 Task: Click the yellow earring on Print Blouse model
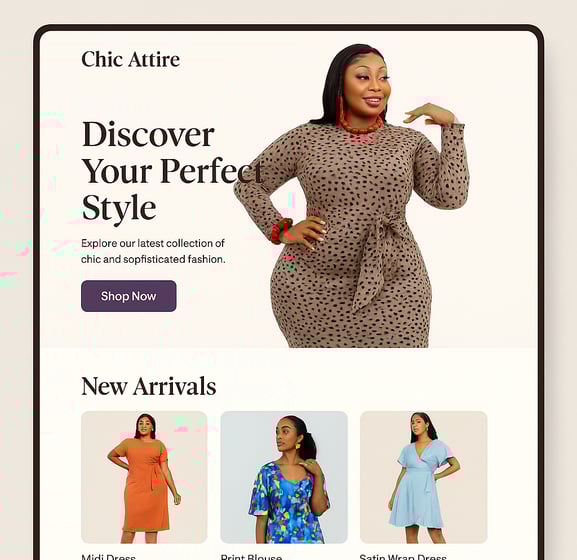click(x=298, y=446)
